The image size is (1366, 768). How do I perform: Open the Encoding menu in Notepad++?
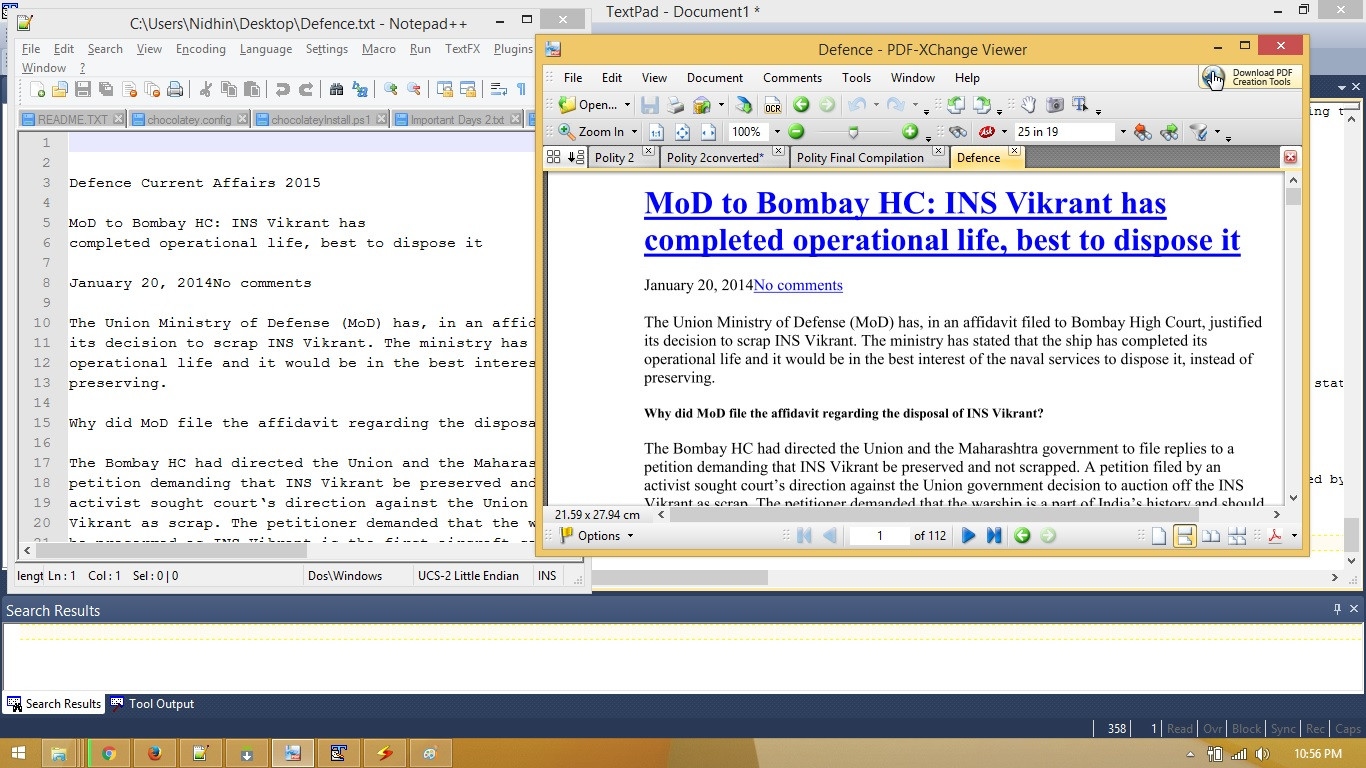[x=201, y=49]
